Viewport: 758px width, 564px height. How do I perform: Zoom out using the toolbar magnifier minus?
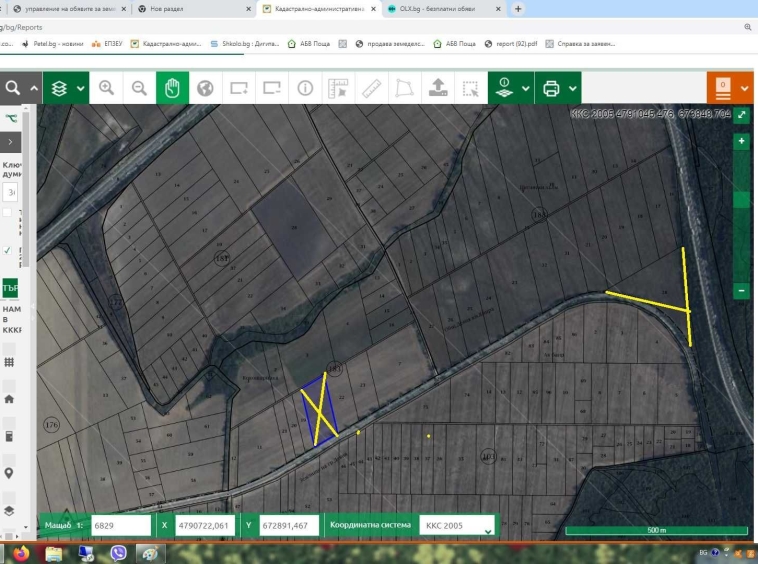pyautogui.click(x=139, y=88)
